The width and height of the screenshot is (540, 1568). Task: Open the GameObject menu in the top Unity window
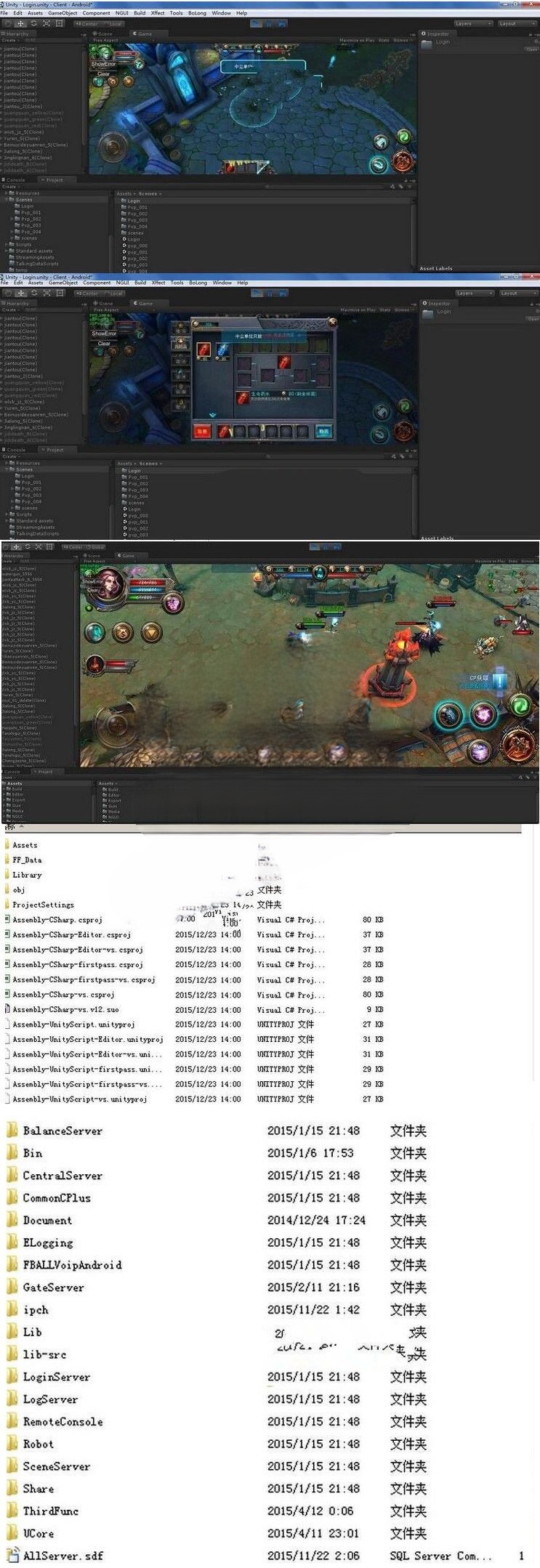coord(63,13)
